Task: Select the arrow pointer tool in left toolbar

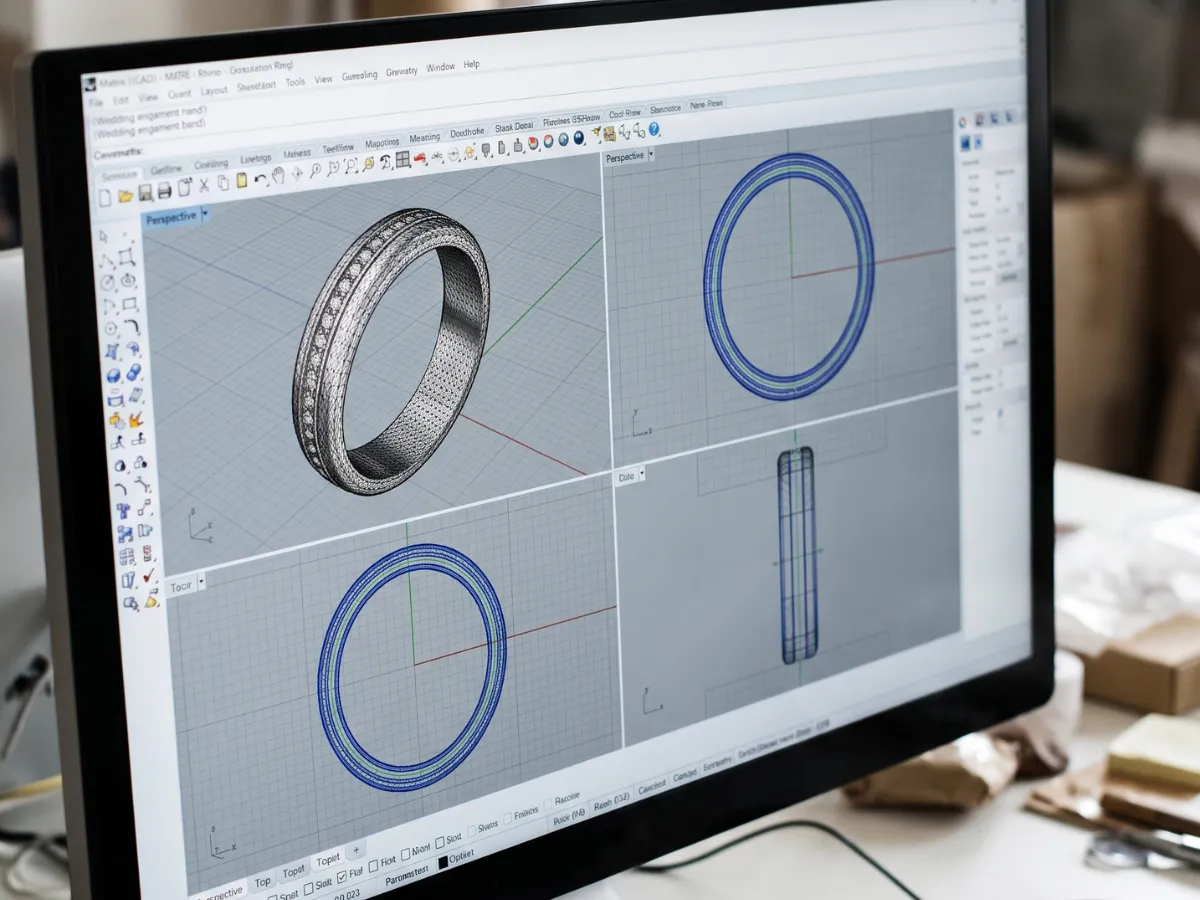Action: pos(103,237)
